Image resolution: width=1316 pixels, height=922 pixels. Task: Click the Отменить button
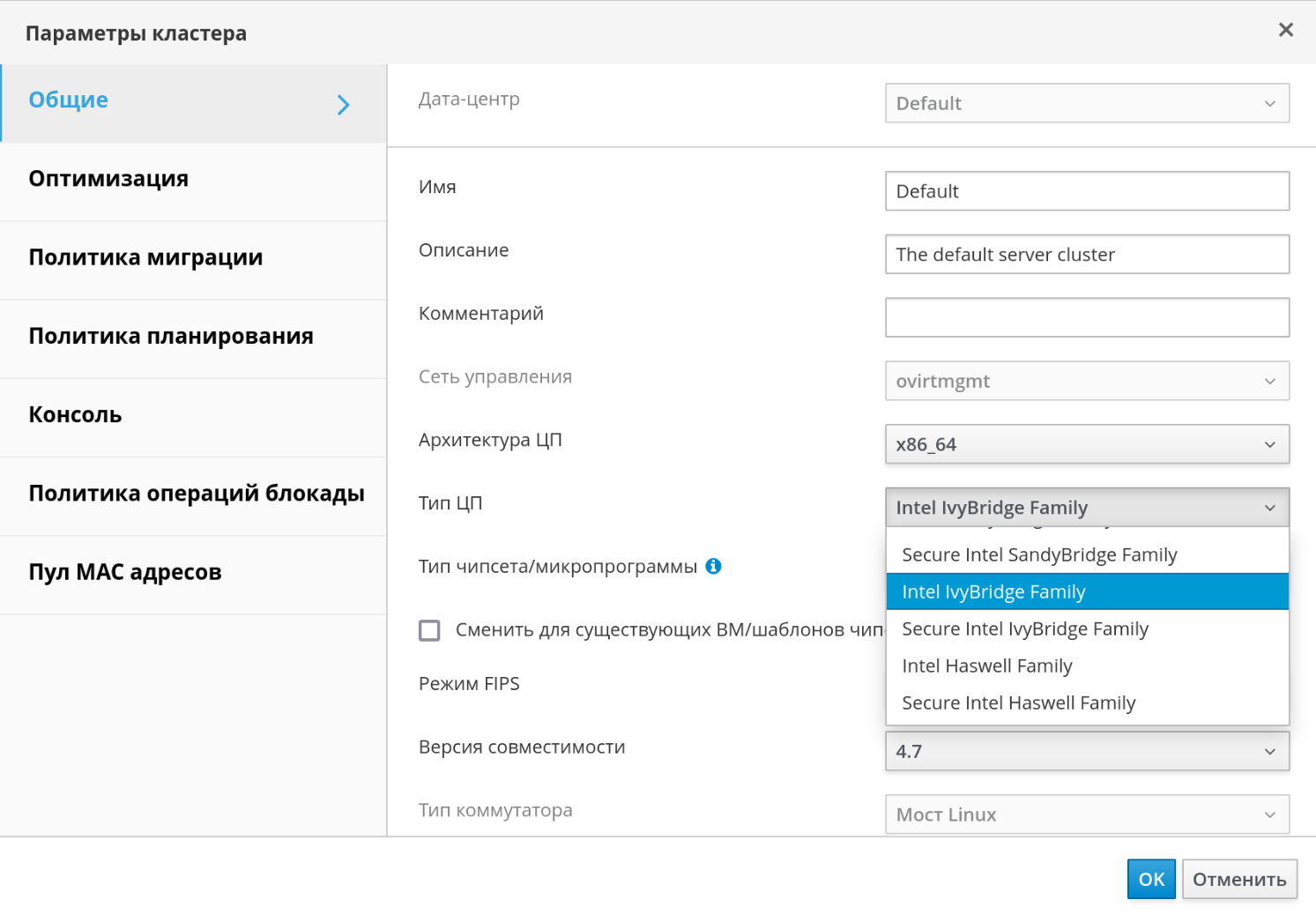coord(1238,879)
